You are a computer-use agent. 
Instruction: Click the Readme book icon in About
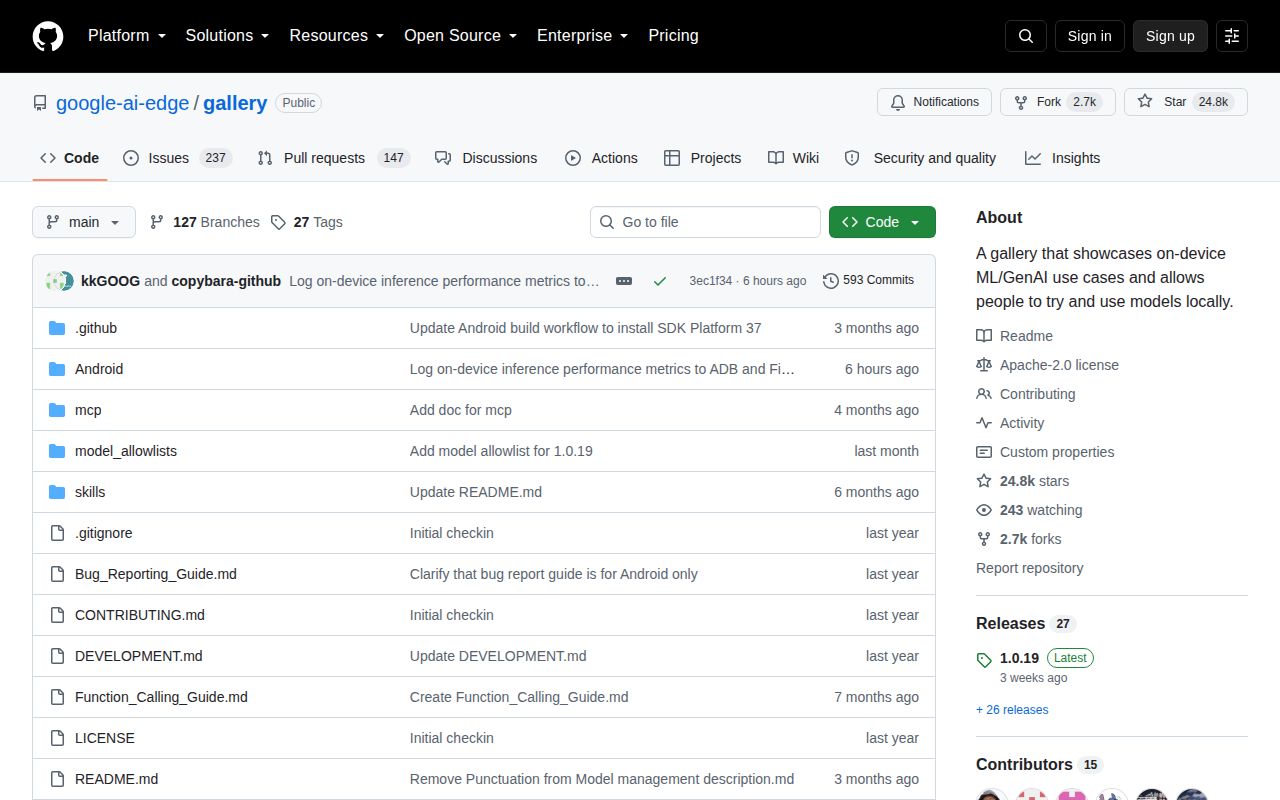coord(984,336)
